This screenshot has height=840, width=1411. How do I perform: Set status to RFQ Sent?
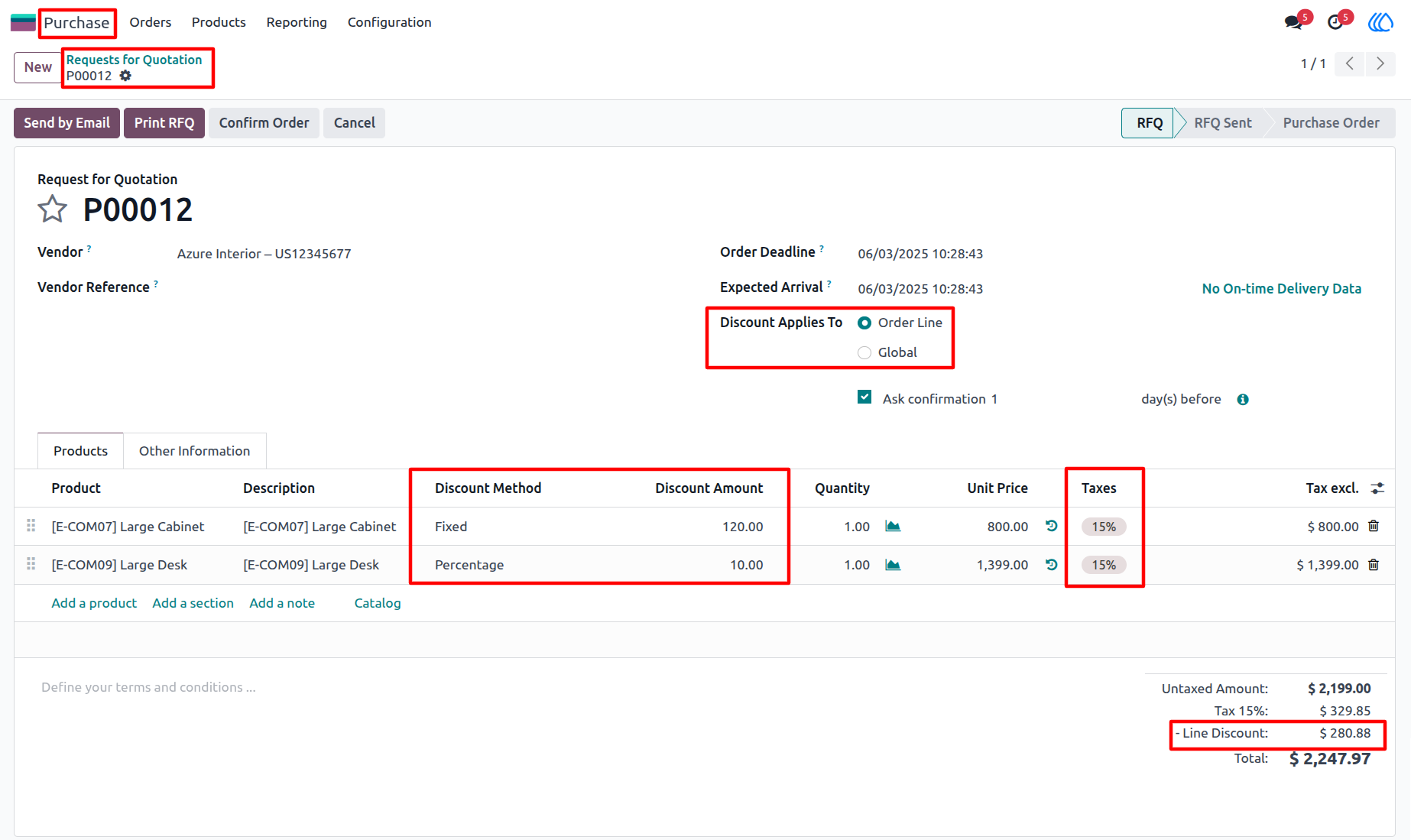coord(1223,123)
